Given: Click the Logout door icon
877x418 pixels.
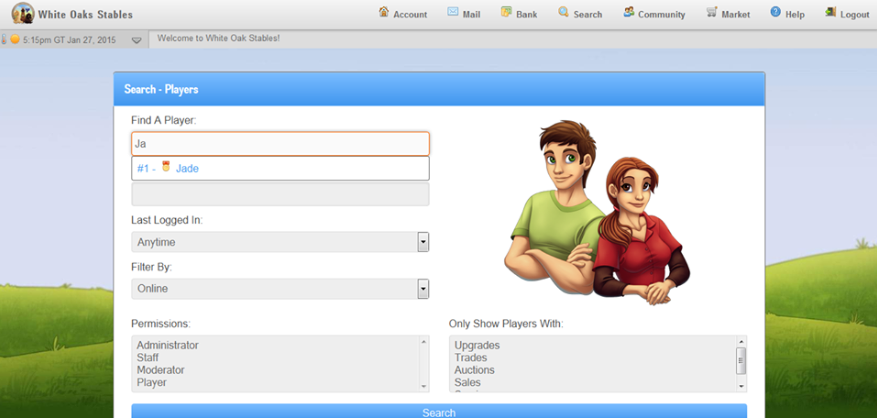Looking at the screenshot, I should (x=831, y=12).
